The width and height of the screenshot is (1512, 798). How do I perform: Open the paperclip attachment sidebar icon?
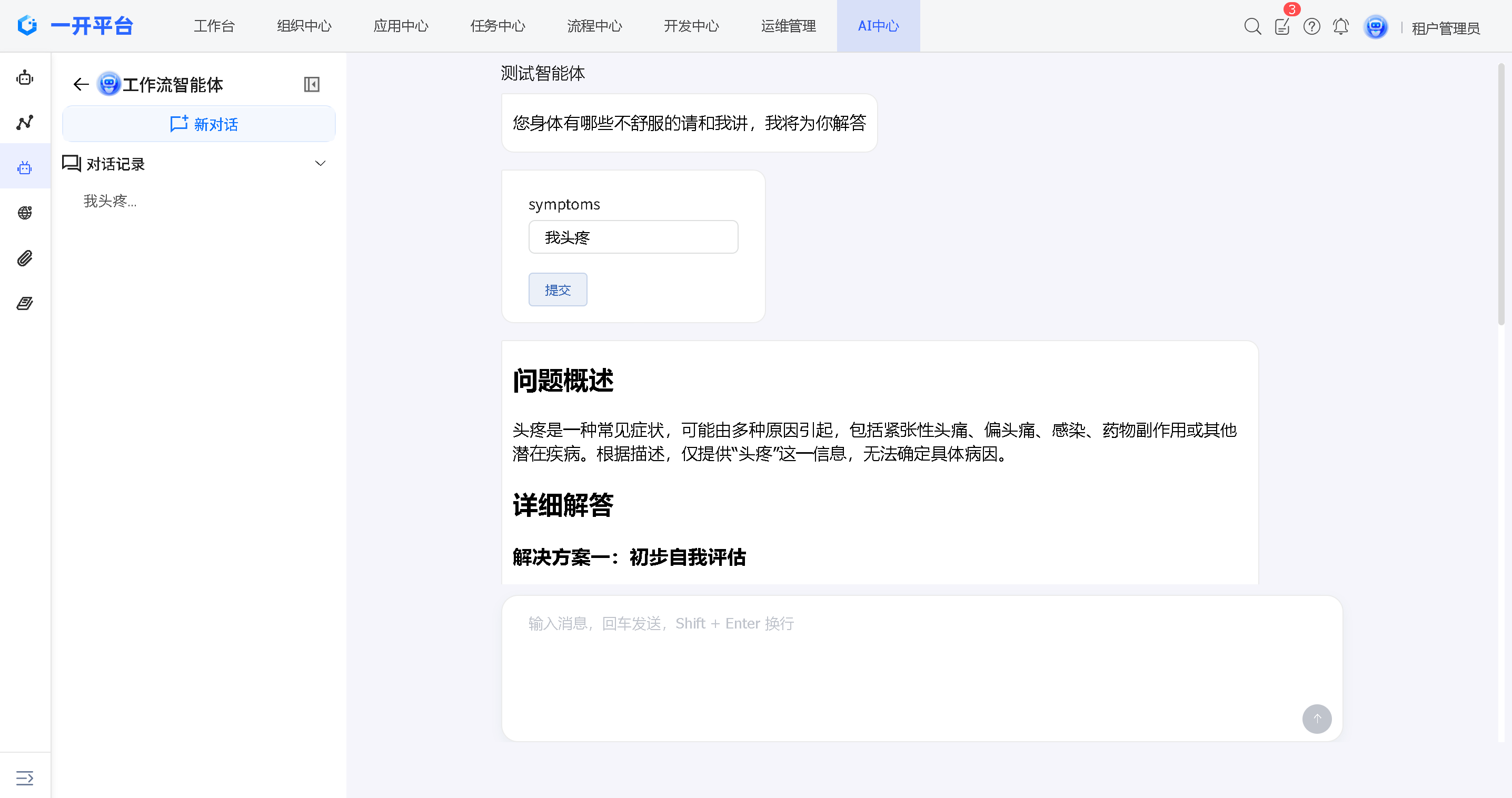click(25, 258)
